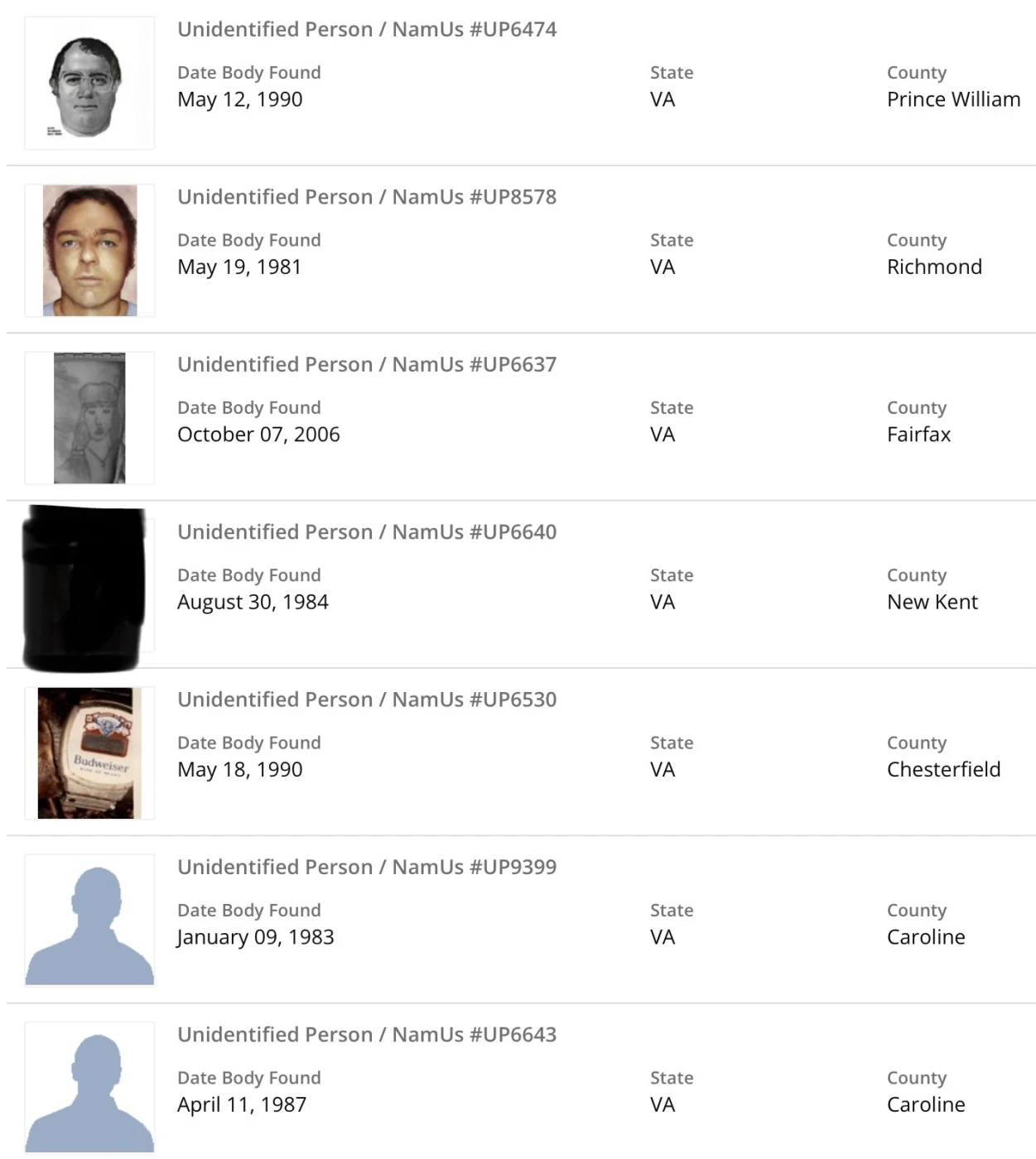Click the tattoo sketch thumbnail for UP6637
The width and height of the screenshot is (1036, 1159).
coord(89,418)
